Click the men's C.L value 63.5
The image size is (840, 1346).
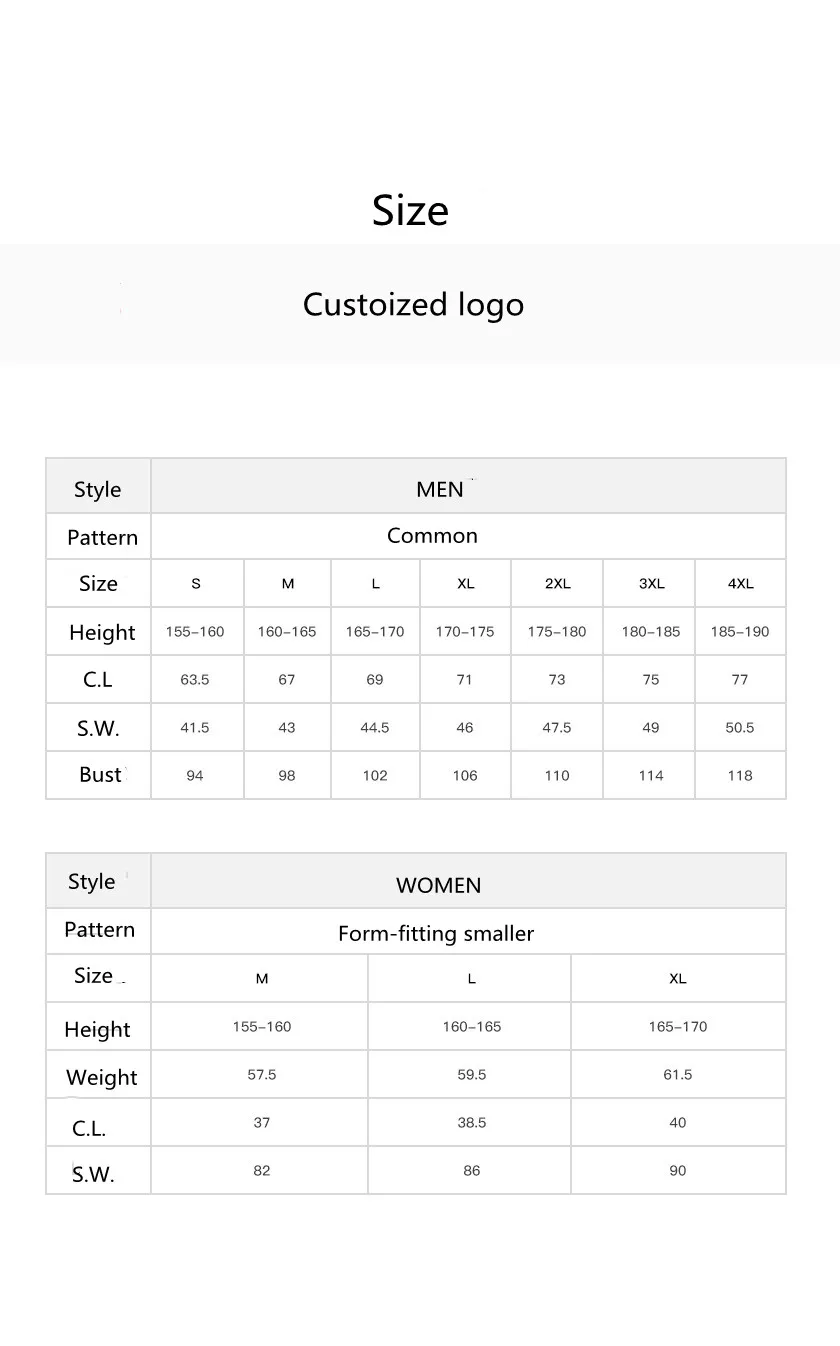195,680
